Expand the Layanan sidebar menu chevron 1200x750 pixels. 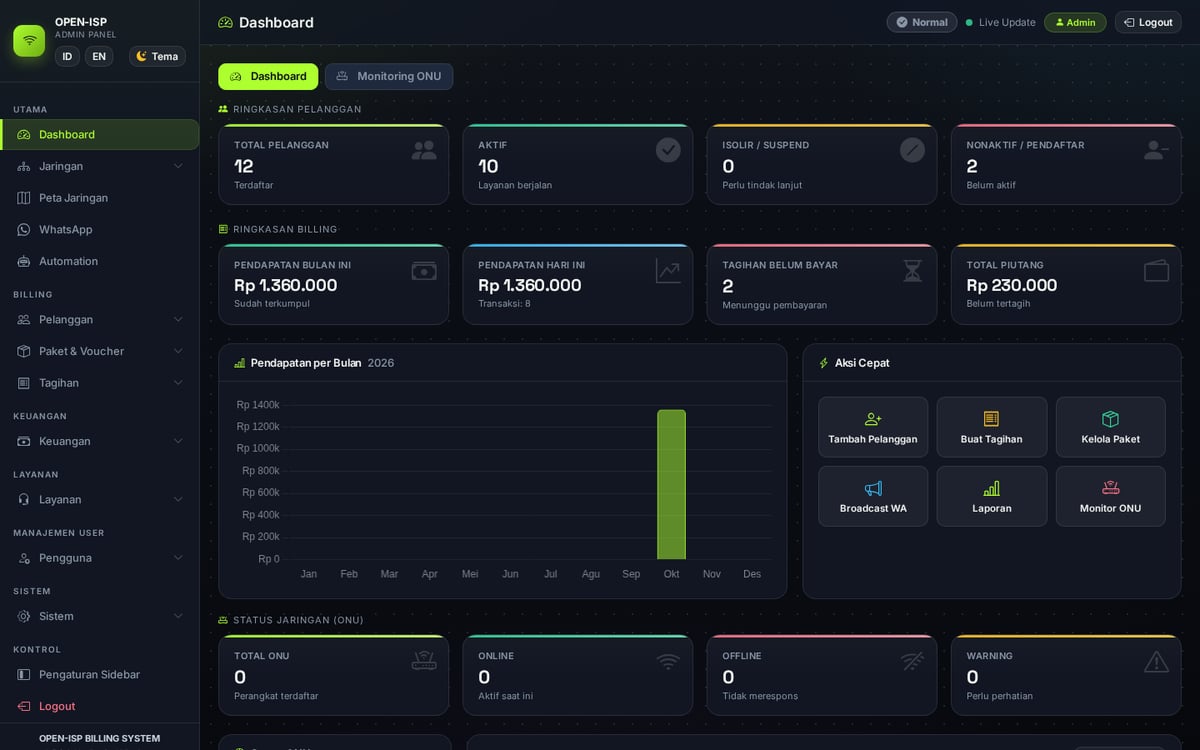point(178,500)
